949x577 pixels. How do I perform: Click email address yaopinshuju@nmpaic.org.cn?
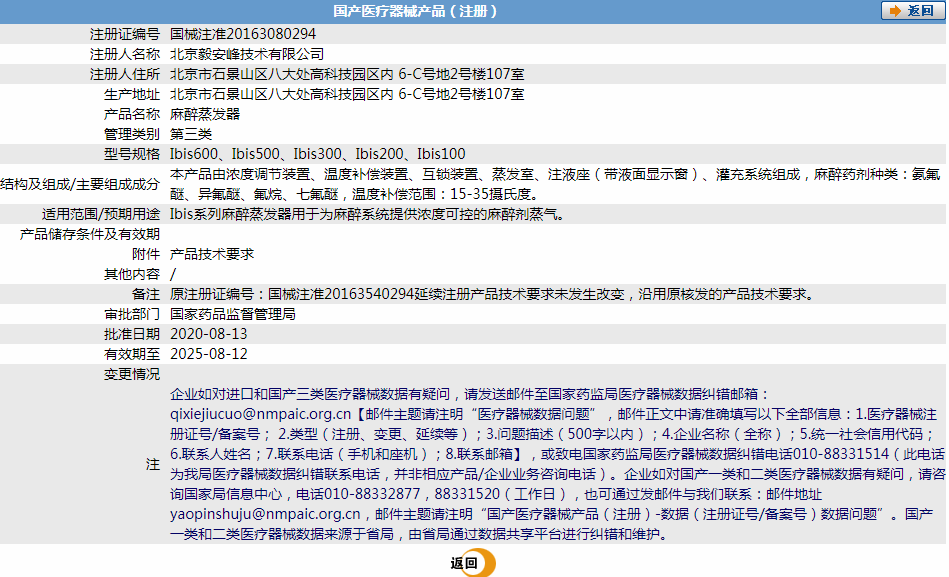pyautogui.click(x=265, y=514)
